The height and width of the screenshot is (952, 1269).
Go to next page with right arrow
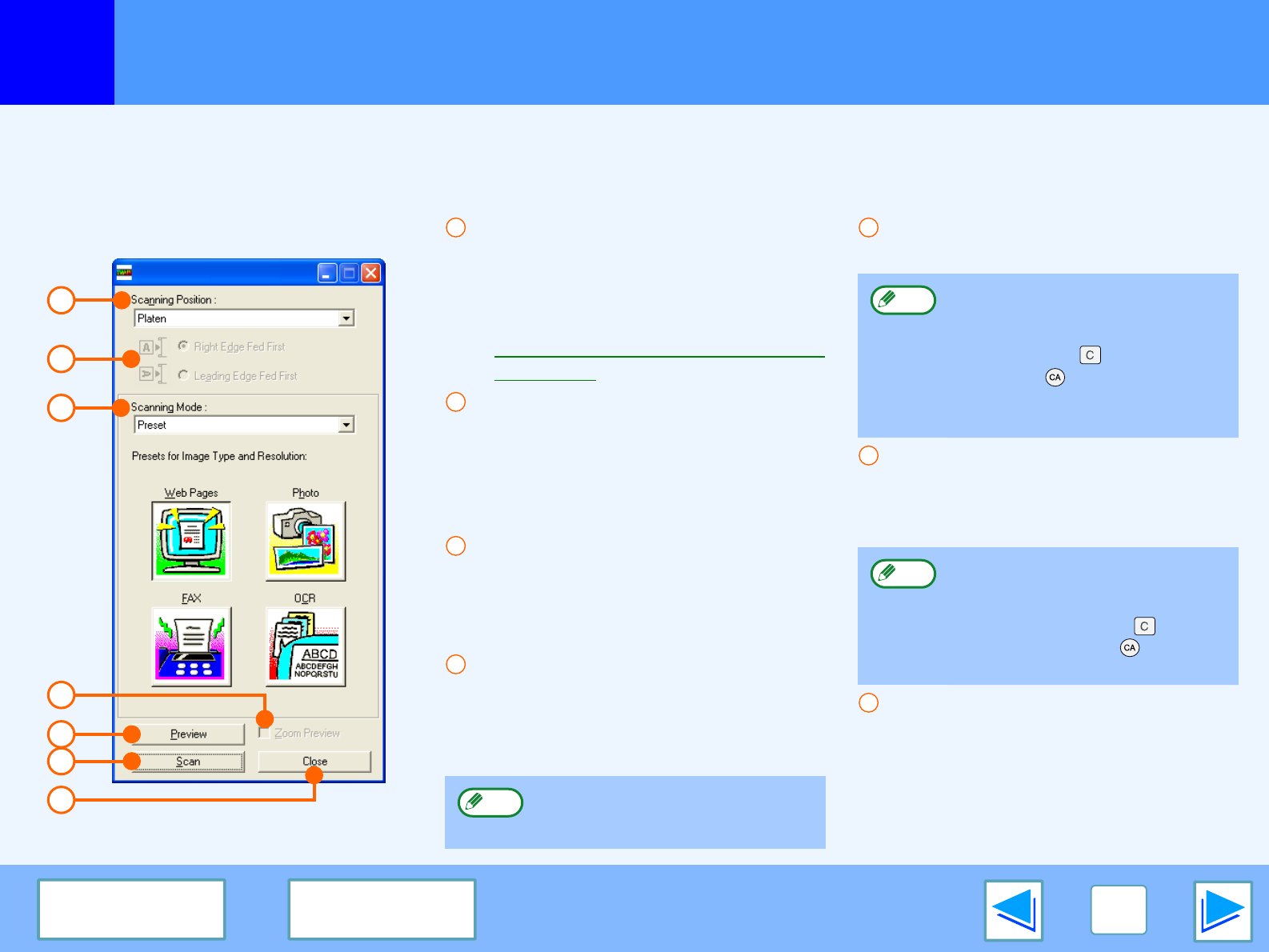coord(1223,910)
